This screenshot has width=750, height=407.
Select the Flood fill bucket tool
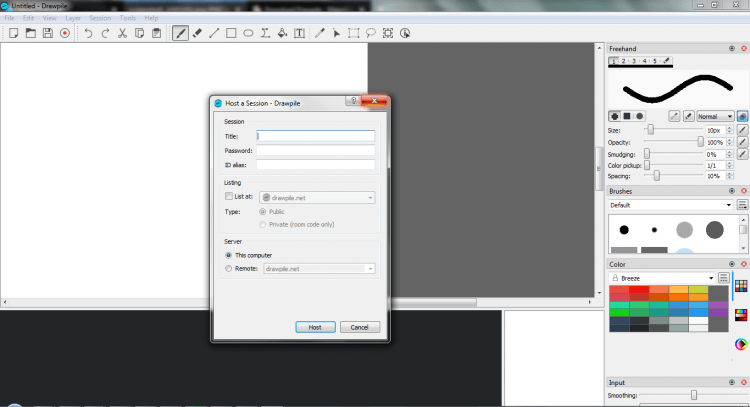(x=282, y=33)
